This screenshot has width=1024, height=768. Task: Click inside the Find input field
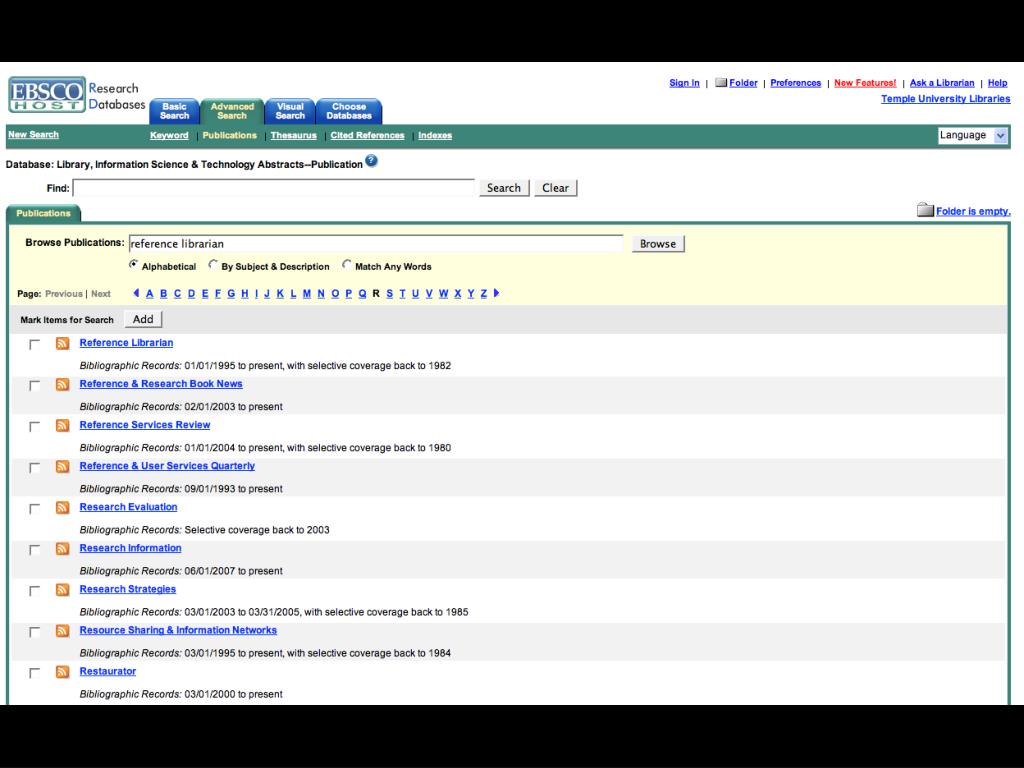tap(274, 188)
